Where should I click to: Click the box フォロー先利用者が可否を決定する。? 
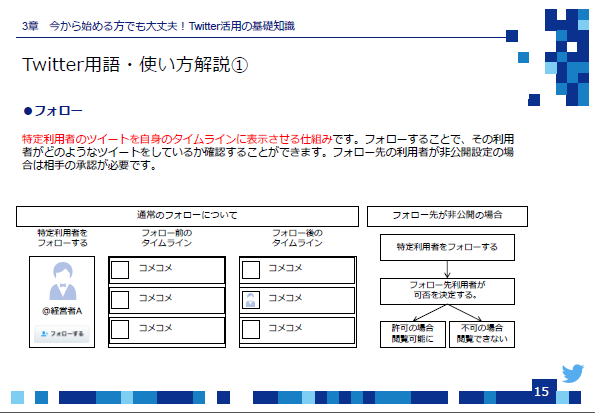(x=447, y=291)
